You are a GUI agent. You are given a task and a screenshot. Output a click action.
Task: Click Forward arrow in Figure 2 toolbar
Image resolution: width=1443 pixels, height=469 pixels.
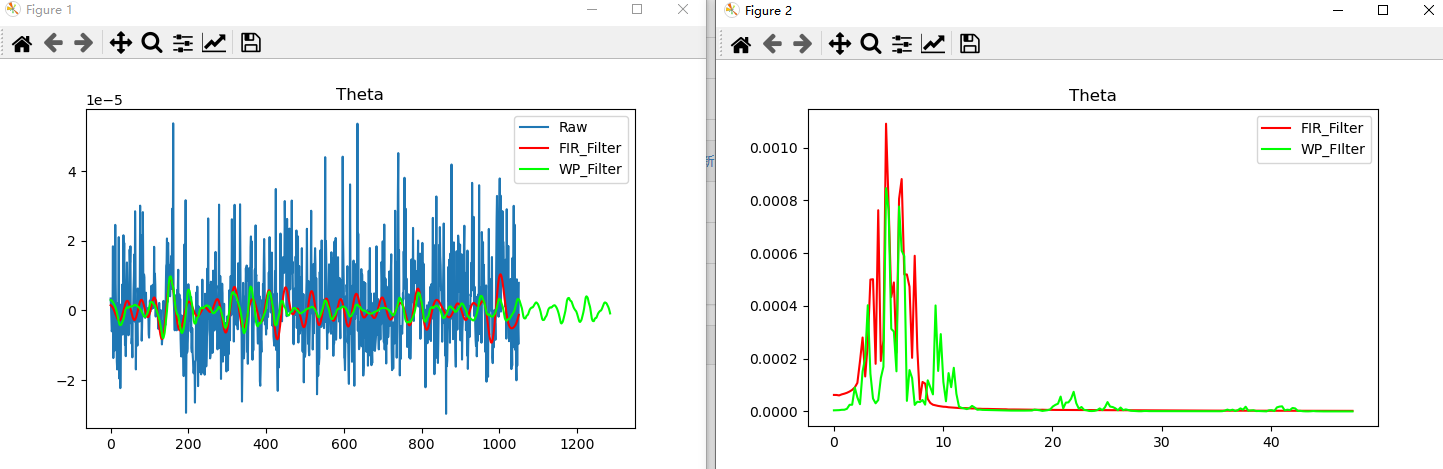(803, 44)
